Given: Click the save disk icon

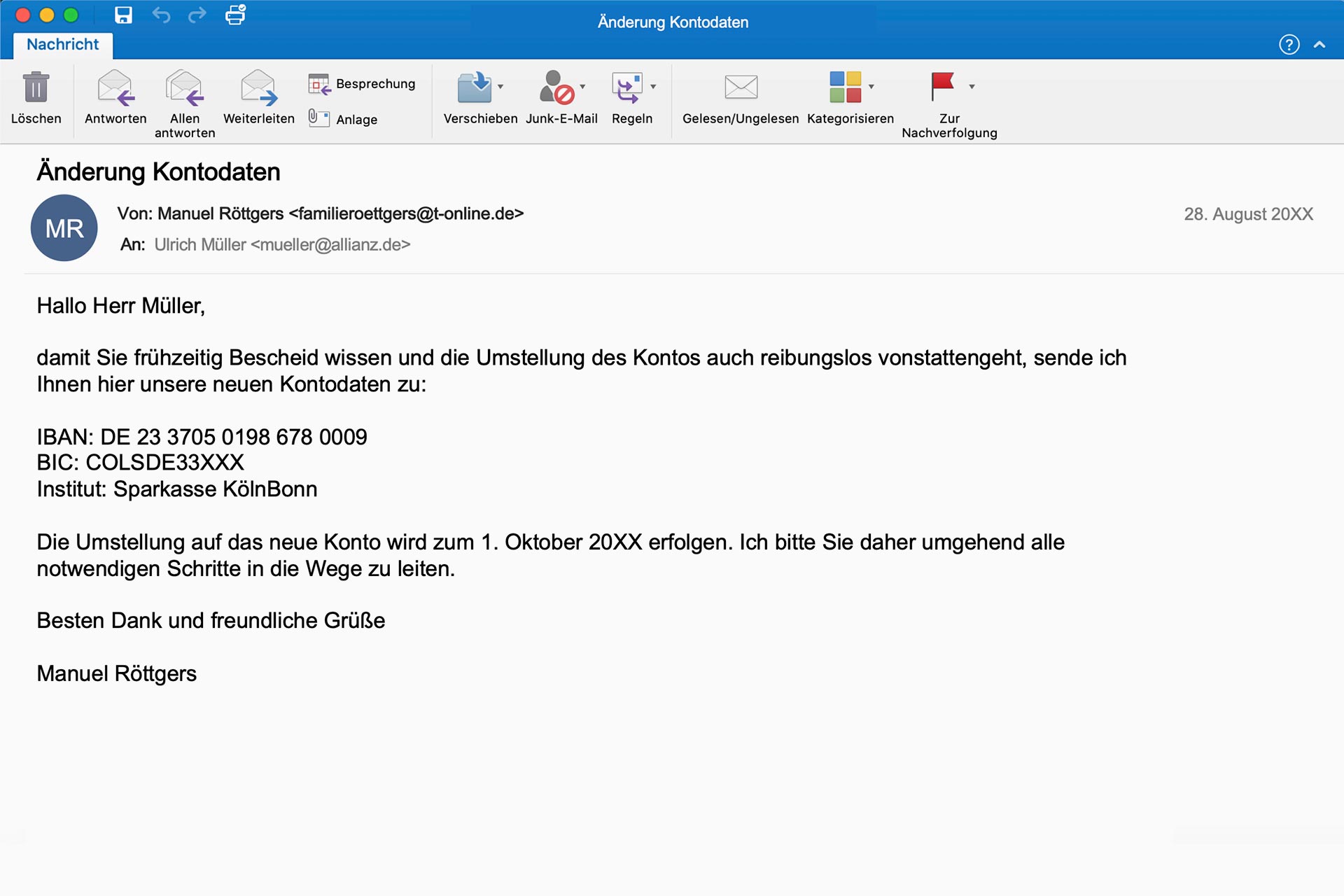Looking at the screenshot, I should (123, 15).
